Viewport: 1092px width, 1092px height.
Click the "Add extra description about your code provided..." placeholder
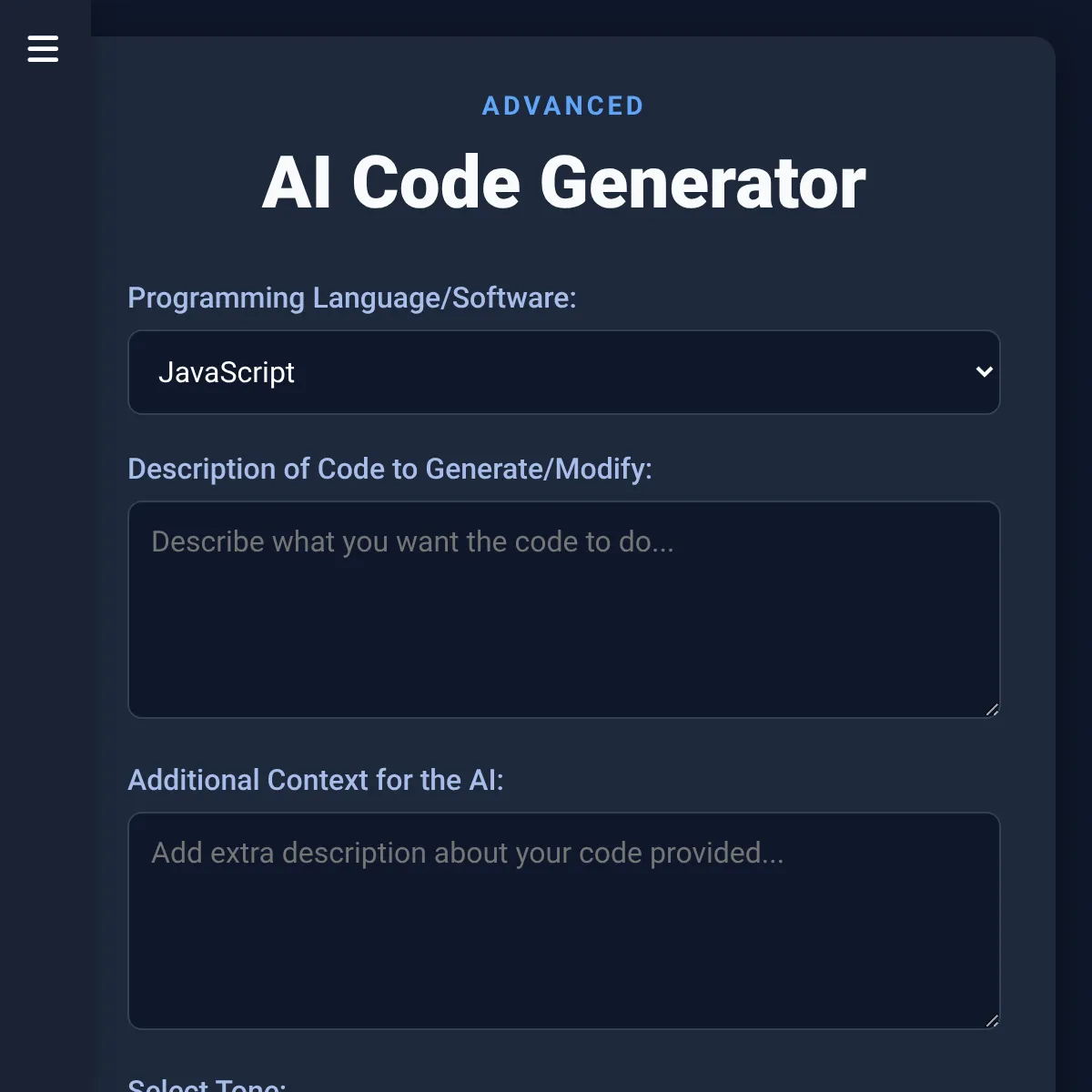pyautogui.click(x=467, y=854)
